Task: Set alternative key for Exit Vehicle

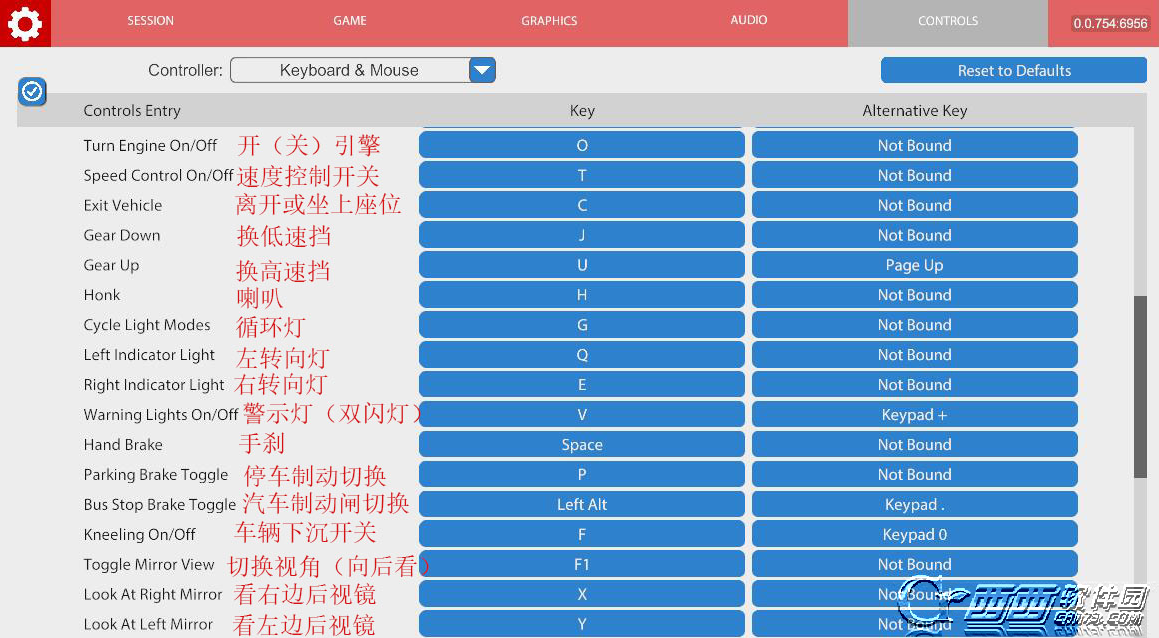Action: [914, 205]
